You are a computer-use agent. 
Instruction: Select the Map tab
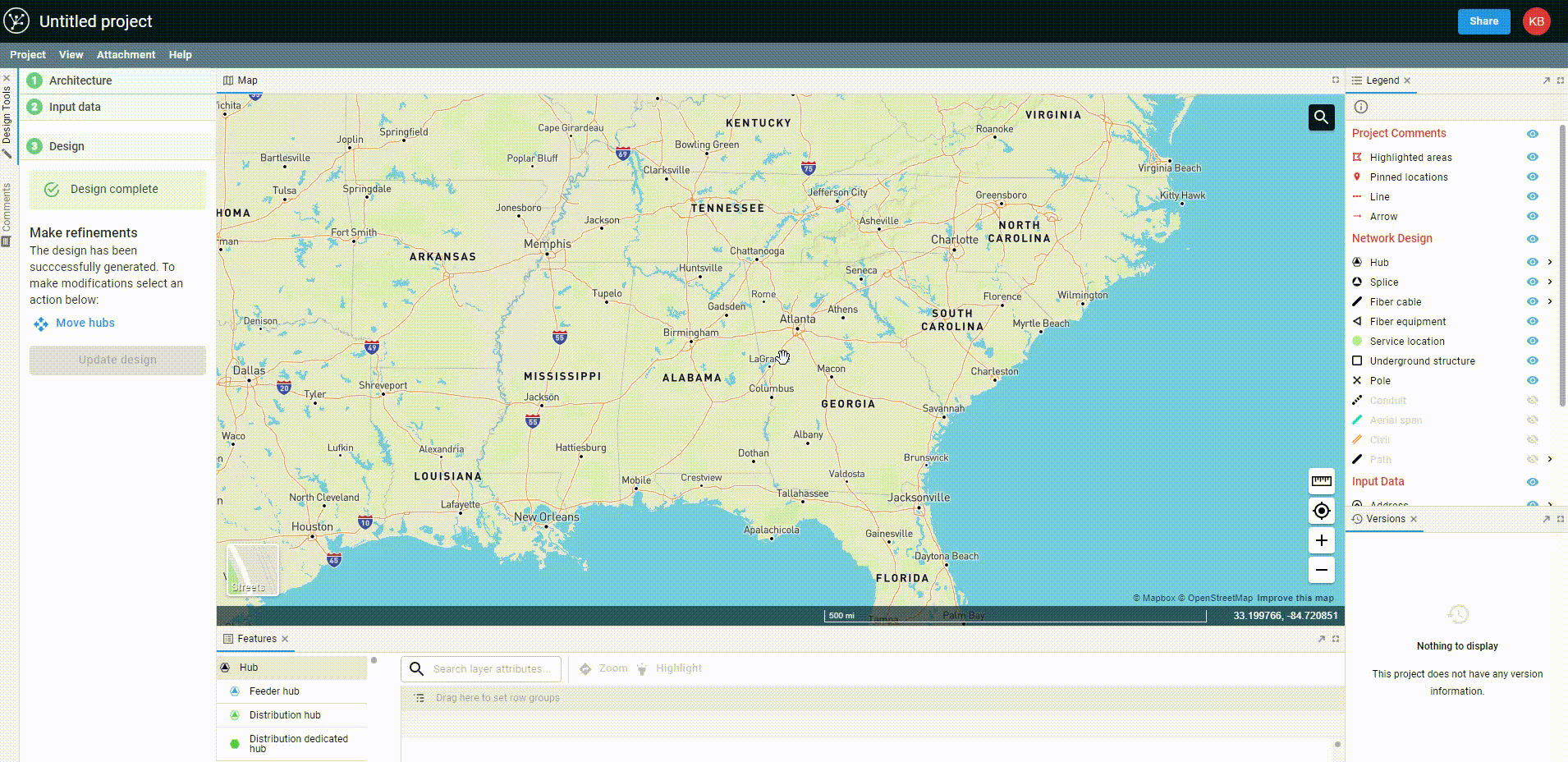241,80
